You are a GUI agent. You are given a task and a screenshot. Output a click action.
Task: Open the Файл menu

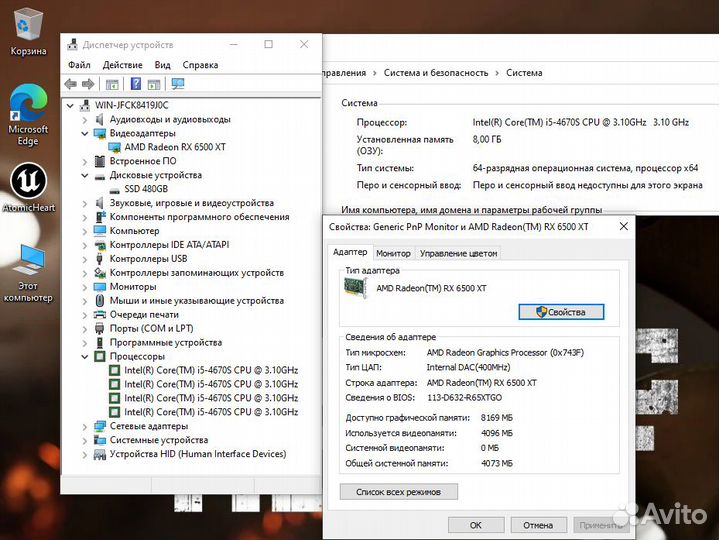[x=79, y=65]
